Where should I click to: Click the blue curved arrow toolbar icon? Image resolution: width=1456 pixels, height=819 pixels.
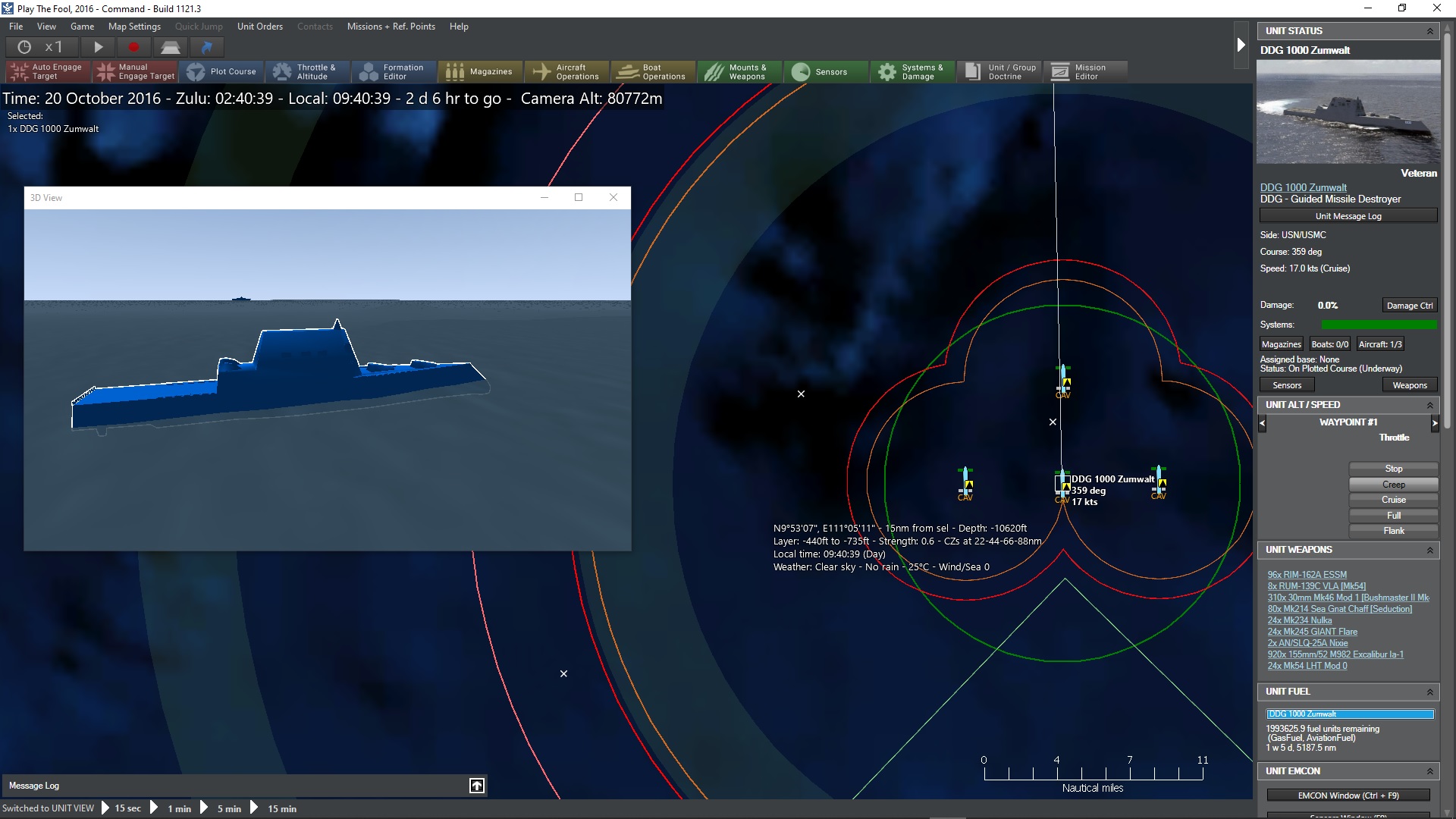pos(206,47)
